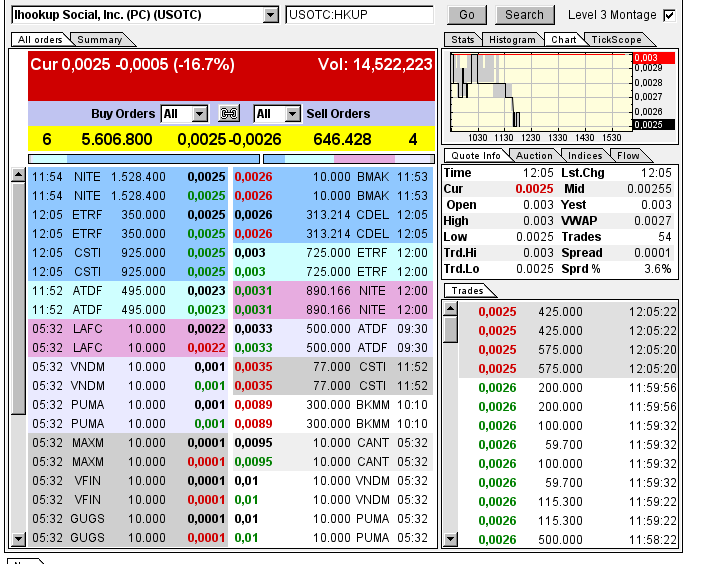714x564 pixels.
Task: Show the Stats tab
Action: pos(463,39)
